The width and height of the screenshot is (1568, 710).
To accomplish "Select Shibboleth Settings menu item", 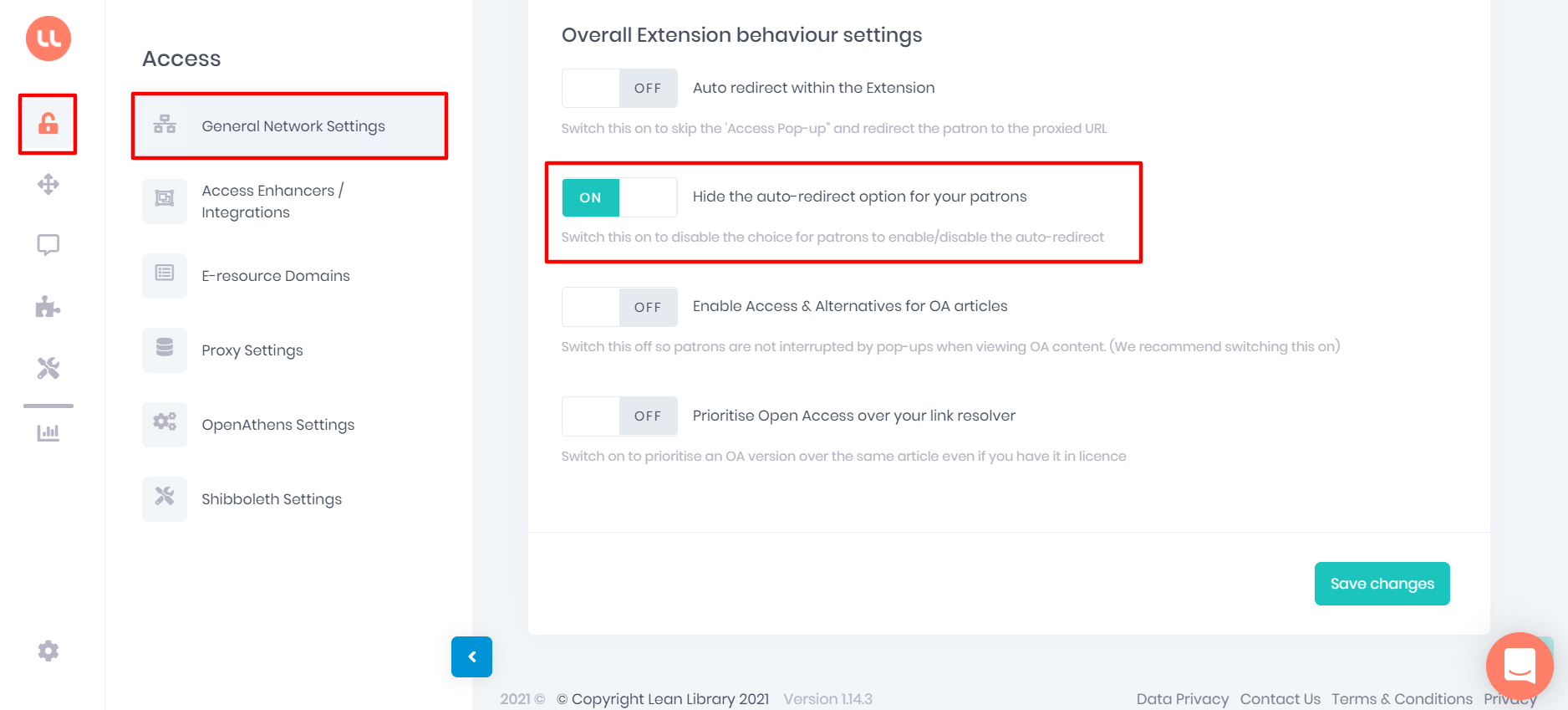I will pos(290,498).
